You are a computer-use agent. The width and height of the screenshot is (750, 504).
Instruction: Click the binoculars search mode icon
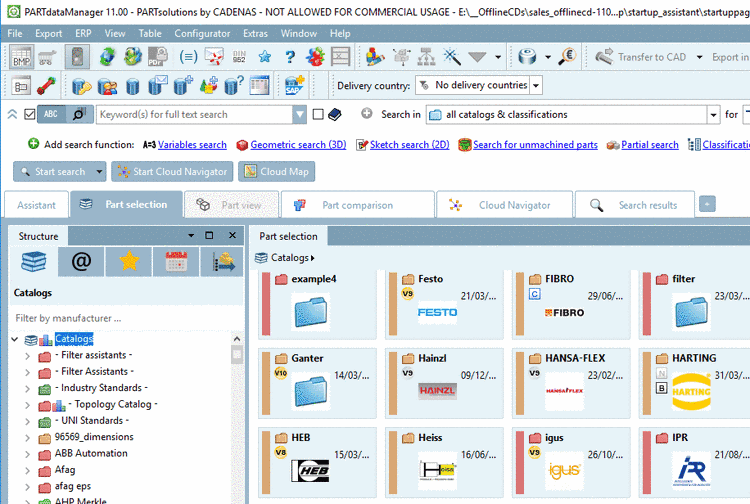[x=79, y=114]
